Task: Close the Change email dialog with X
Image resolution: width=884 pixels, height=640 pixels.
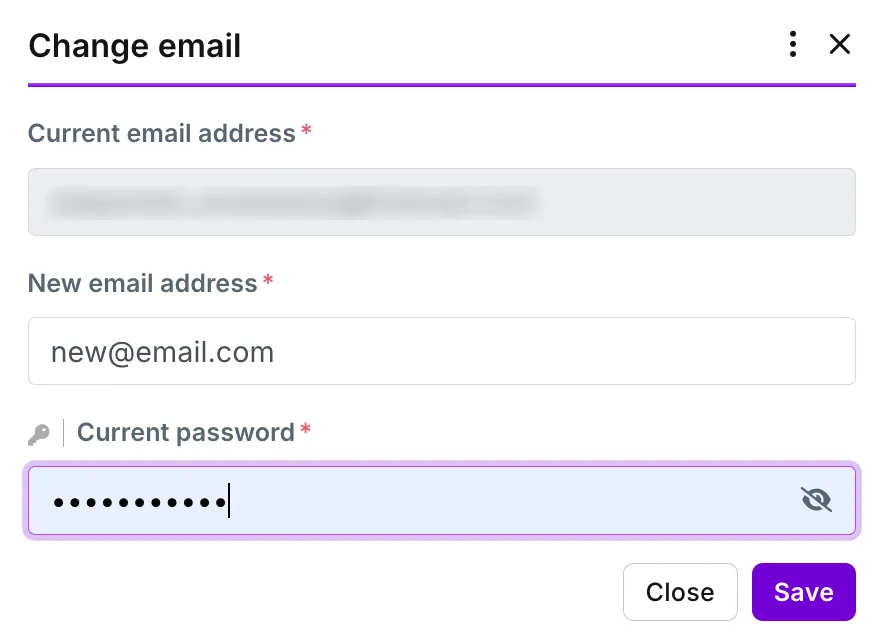Action: (x=839, y=44)
